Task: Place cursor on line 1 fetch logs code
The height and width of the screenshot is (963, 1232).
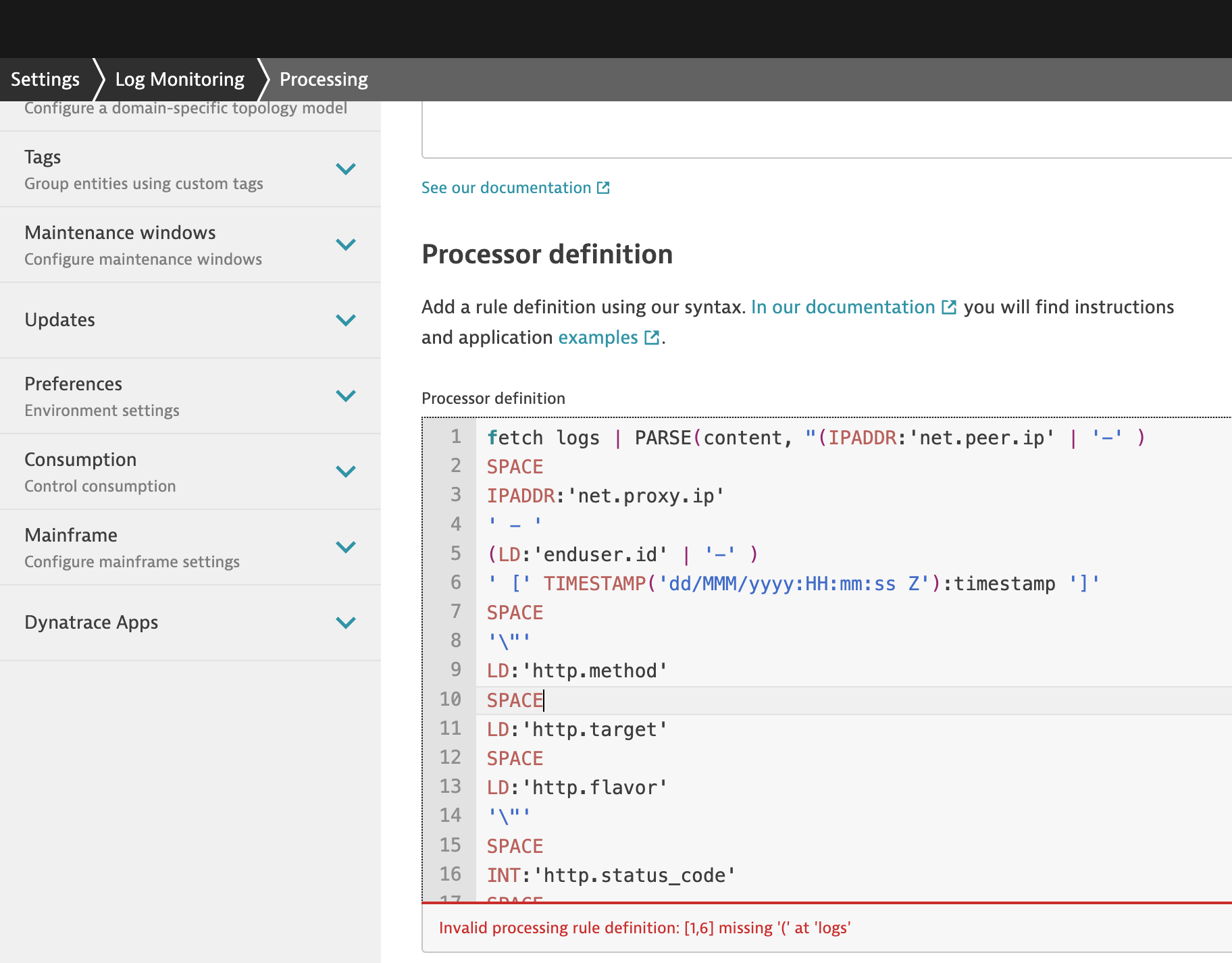Action: coord(543,438)
